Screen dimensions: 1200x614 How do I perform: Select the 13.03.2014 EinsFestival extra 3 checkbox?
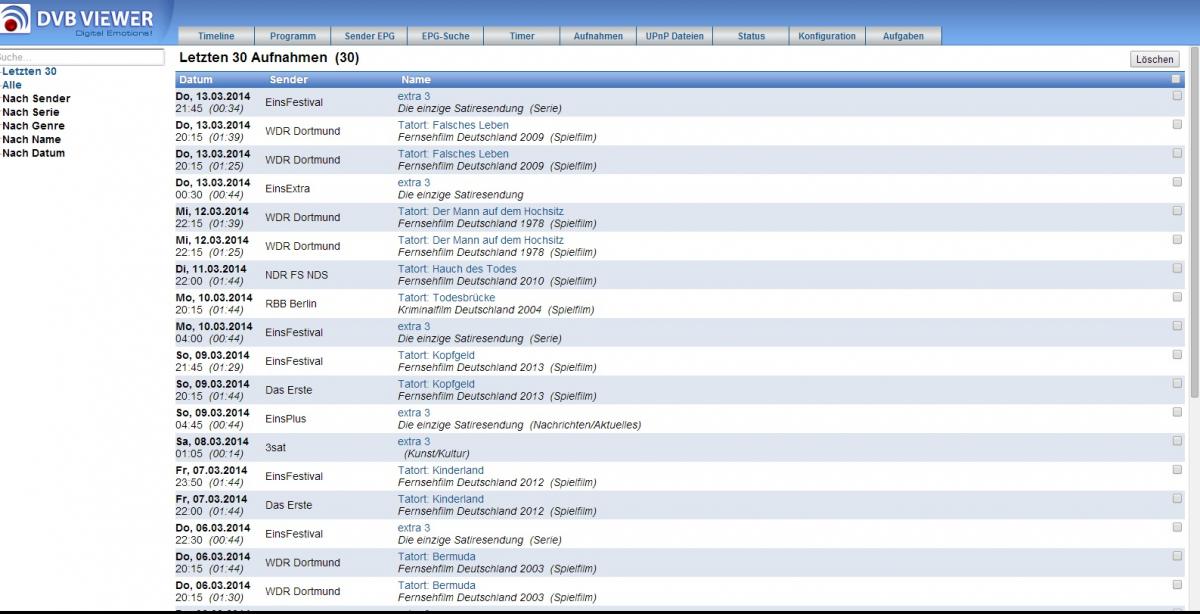tap(1177, 96)
